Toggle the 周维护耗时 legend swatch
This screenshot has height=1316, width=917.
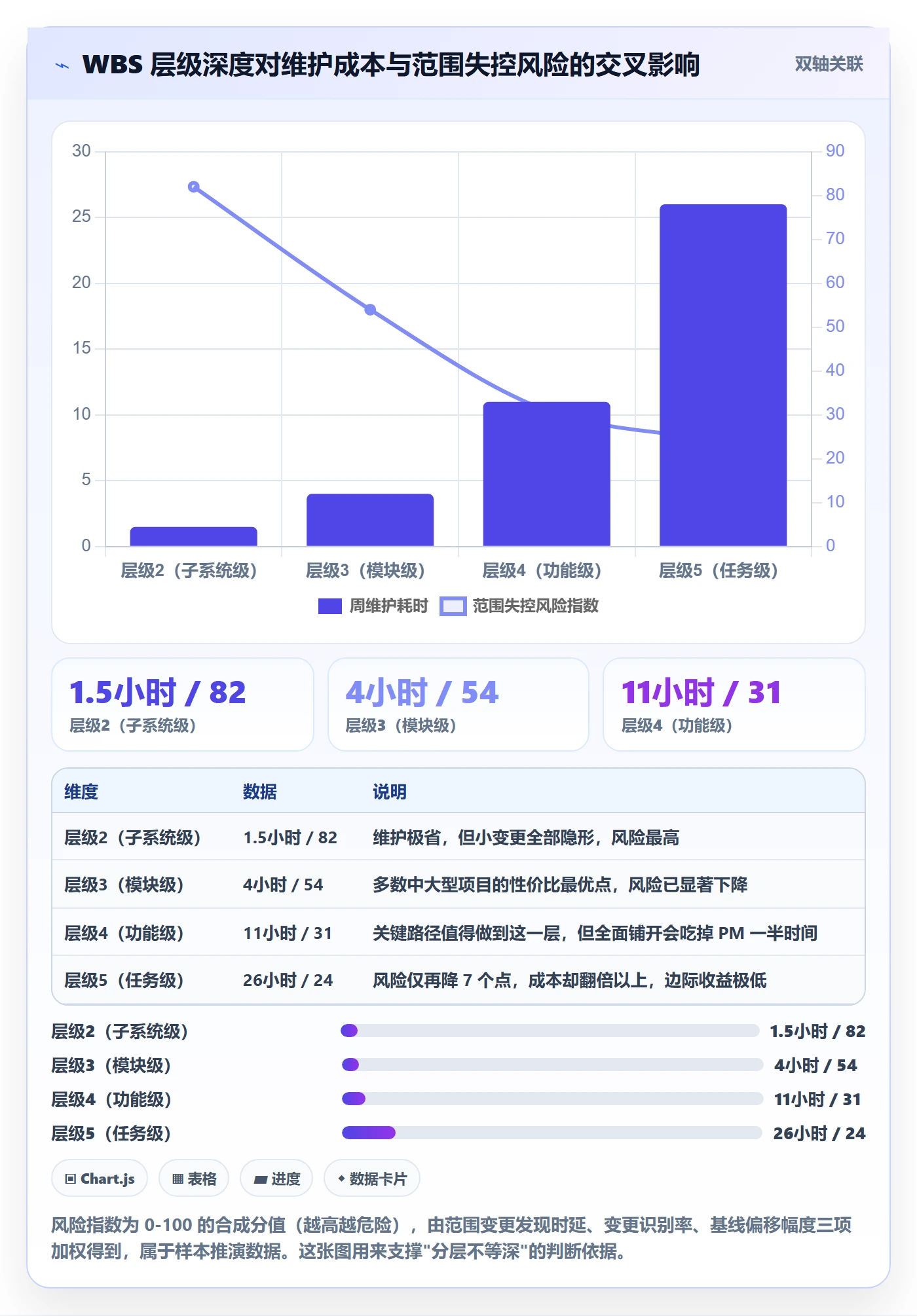(329, 606)
